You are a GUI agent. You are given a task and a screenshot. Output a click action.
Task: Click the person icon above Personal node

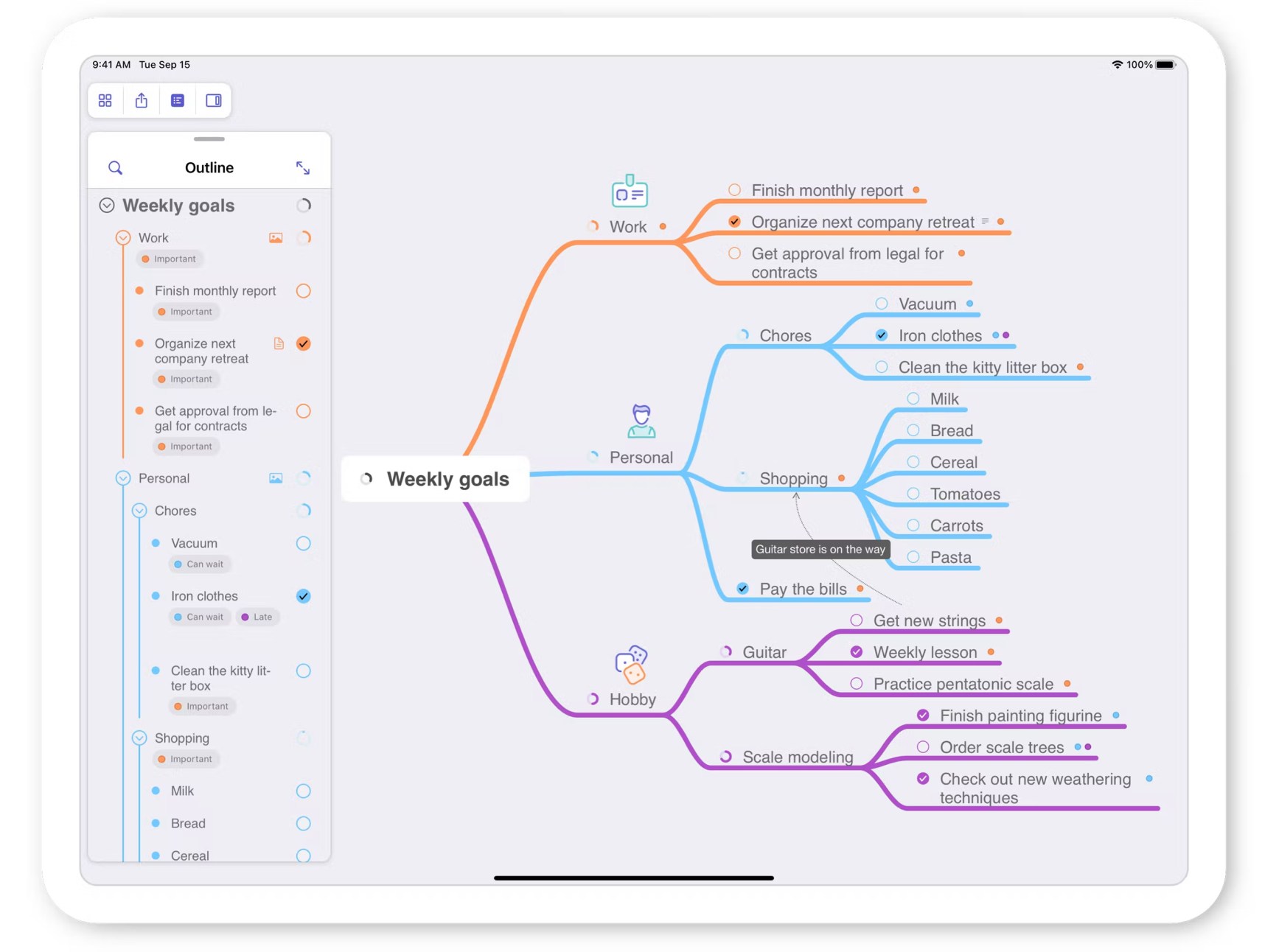(x=641, y=421)
